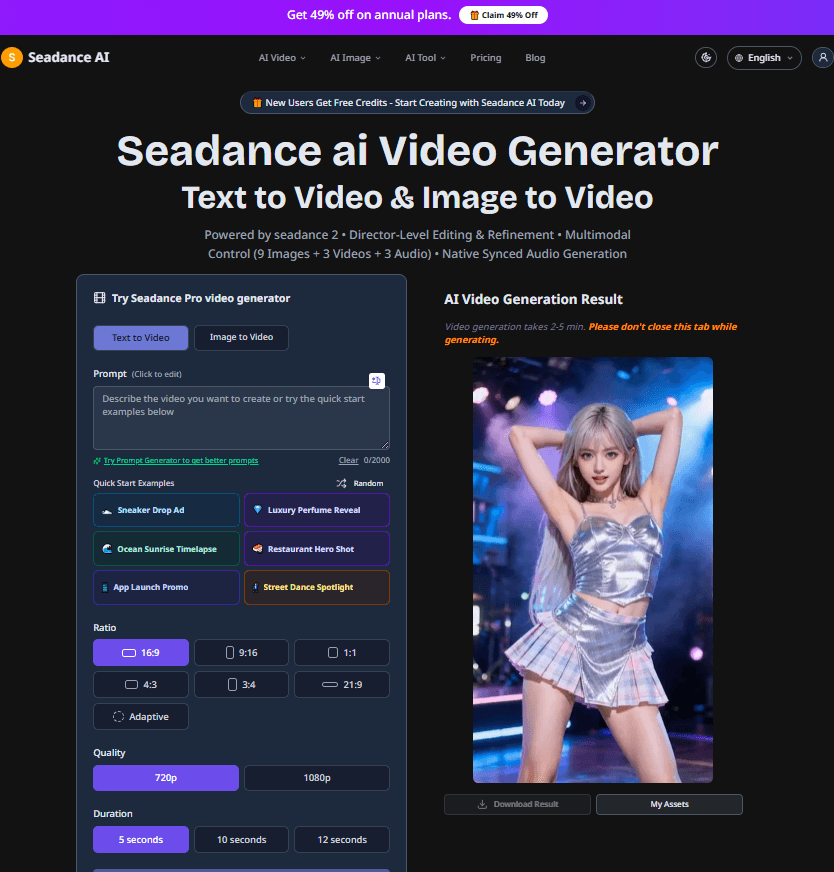Viewport: 834px width, 872px height.
Task: Click the download icon in Download Result
Action: pos(482,804)
